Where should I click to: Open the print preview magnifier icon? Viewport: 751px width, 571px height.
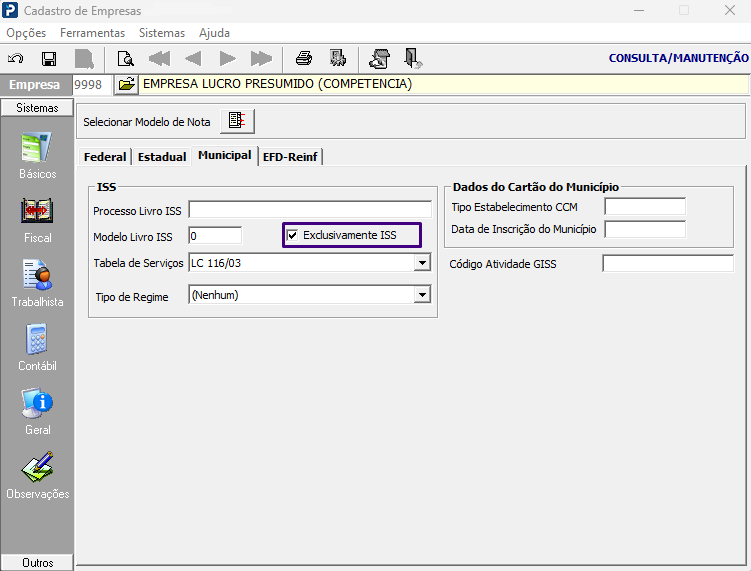(x=125, y=58)
